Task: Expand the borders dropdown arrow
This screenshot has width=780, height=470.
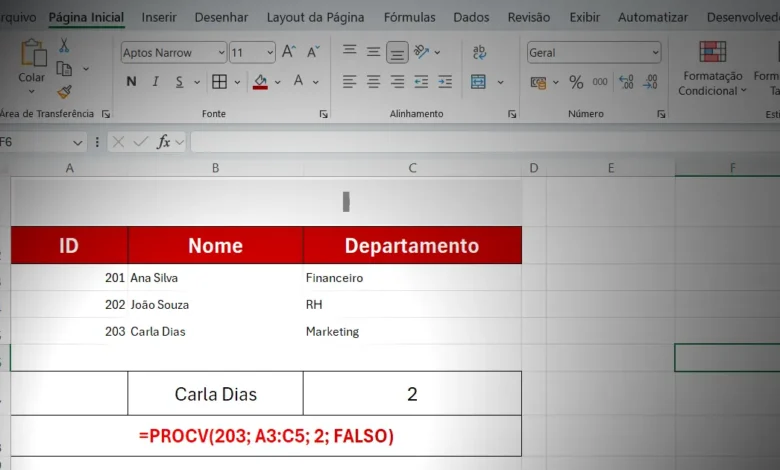Action: [x=237, y=82]
